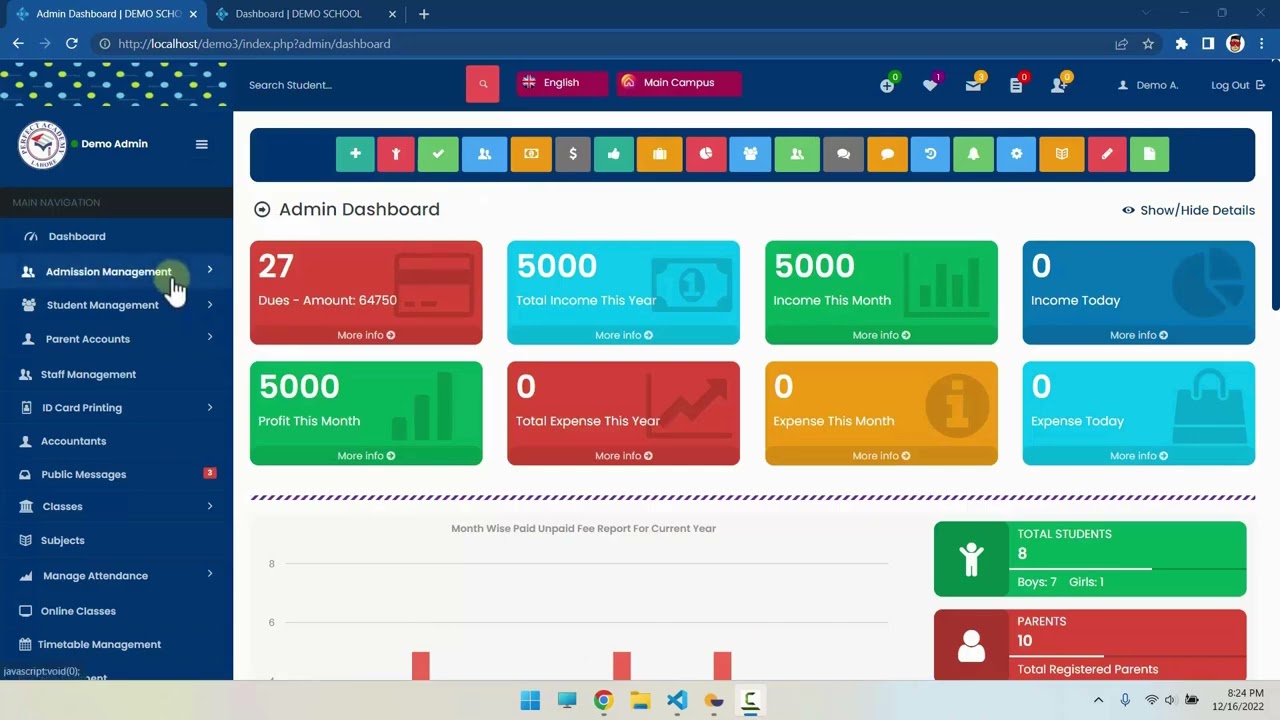This screenshot has height=720, width=1280.
Task: Expand the Manage Attendance menu
Action: tap(117, 576)
